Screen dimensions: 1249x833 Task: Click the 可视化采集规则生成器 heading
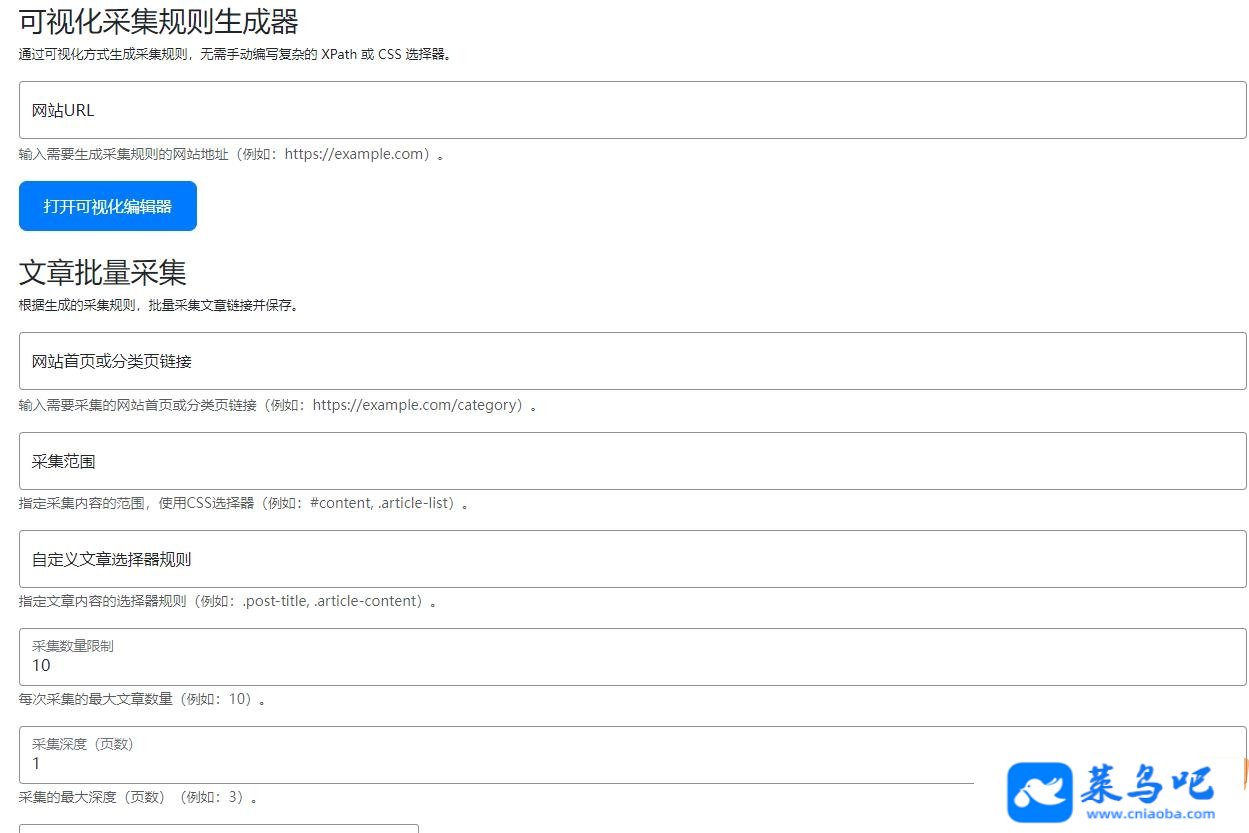point(159,21)
